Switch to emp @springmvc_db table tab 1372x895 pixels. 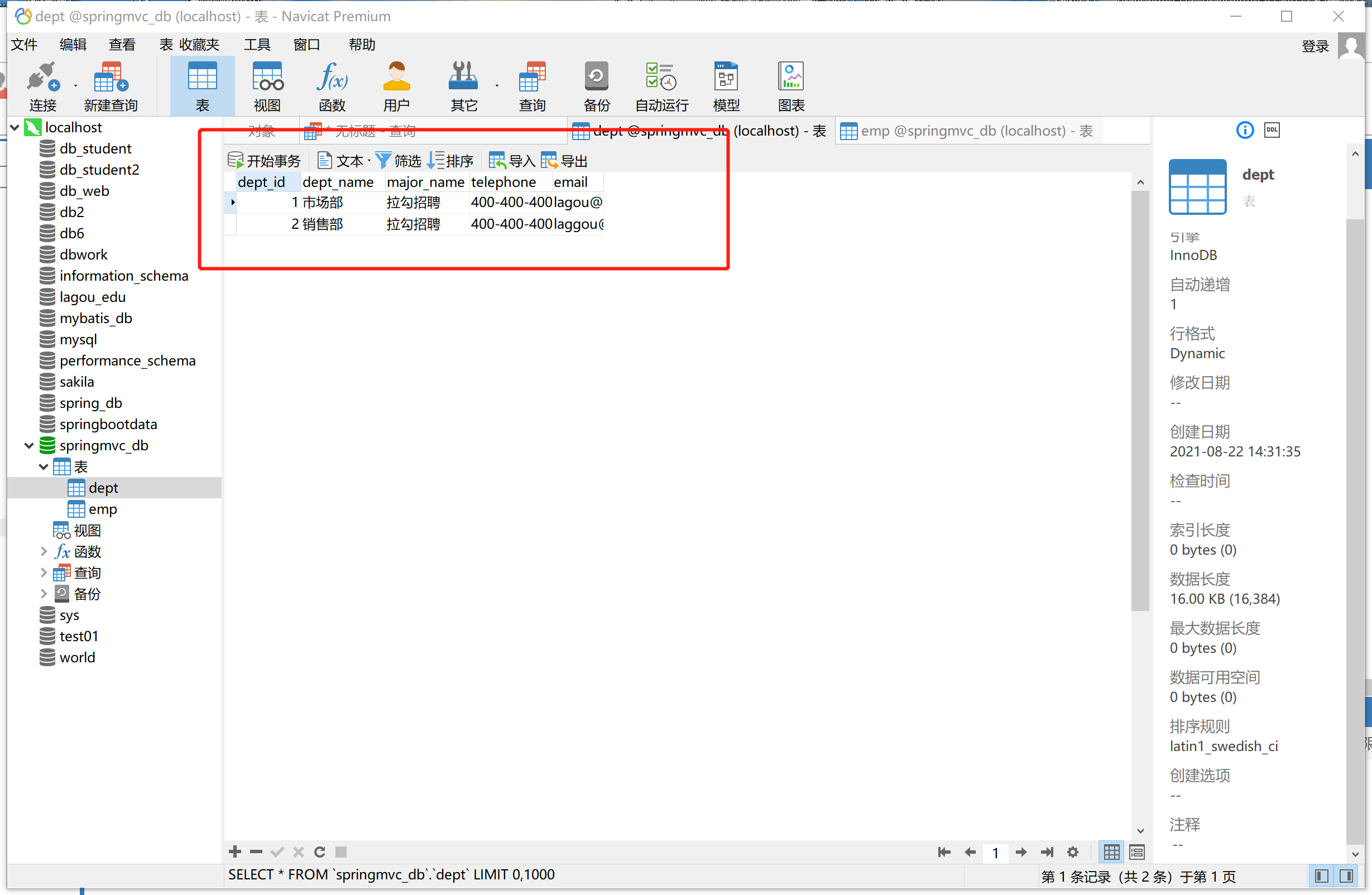[x=968, y=131]
